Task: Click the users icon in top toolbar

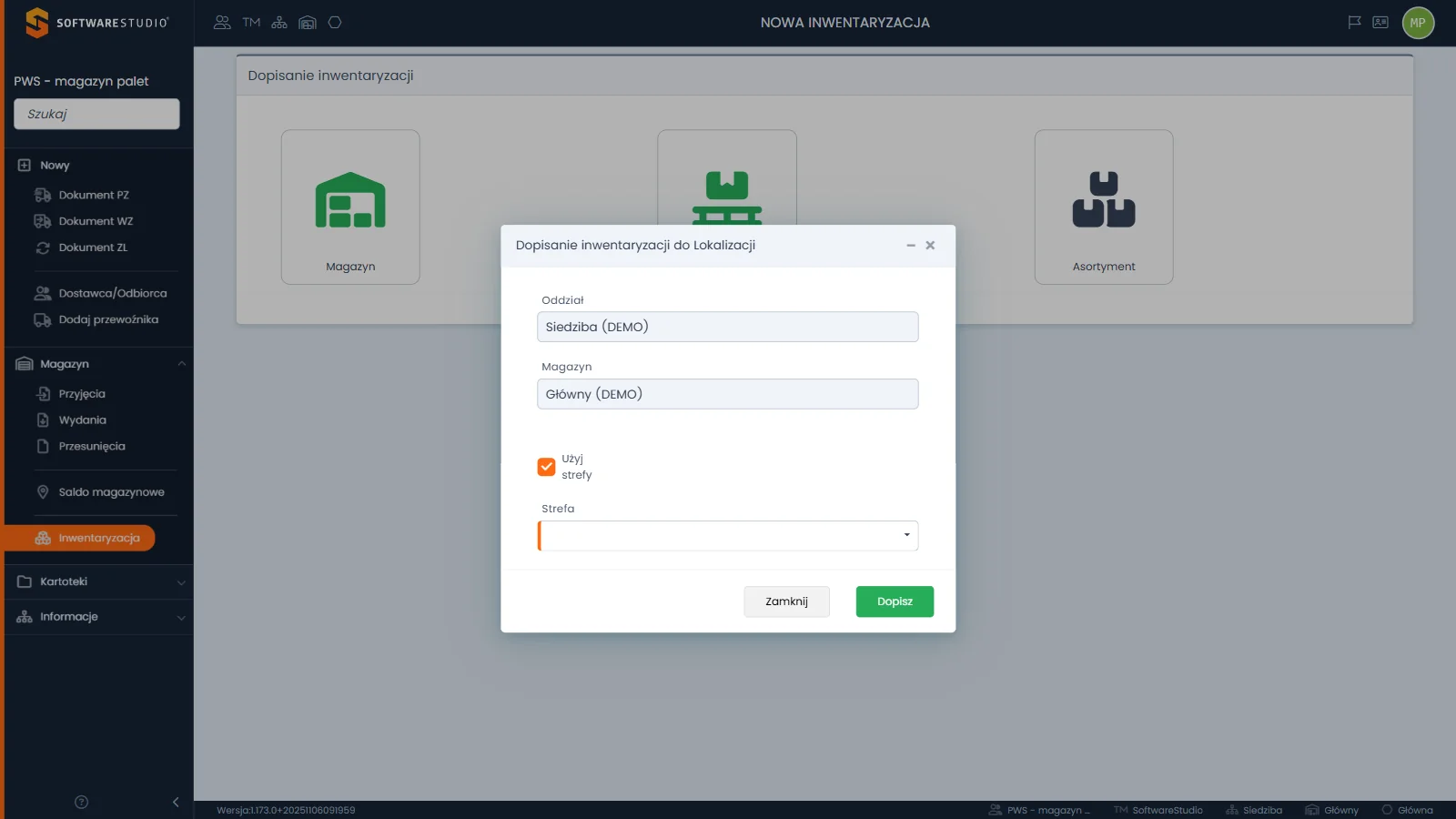Action: [222, 23]
